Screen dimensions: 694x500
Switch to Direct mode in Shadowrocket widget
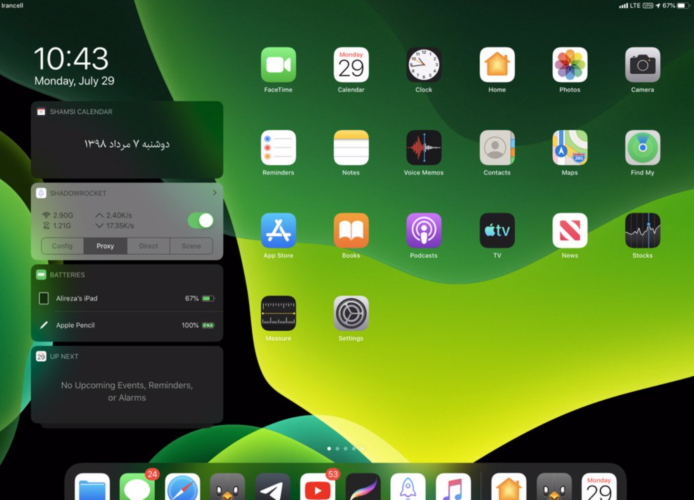pos(148,246)
